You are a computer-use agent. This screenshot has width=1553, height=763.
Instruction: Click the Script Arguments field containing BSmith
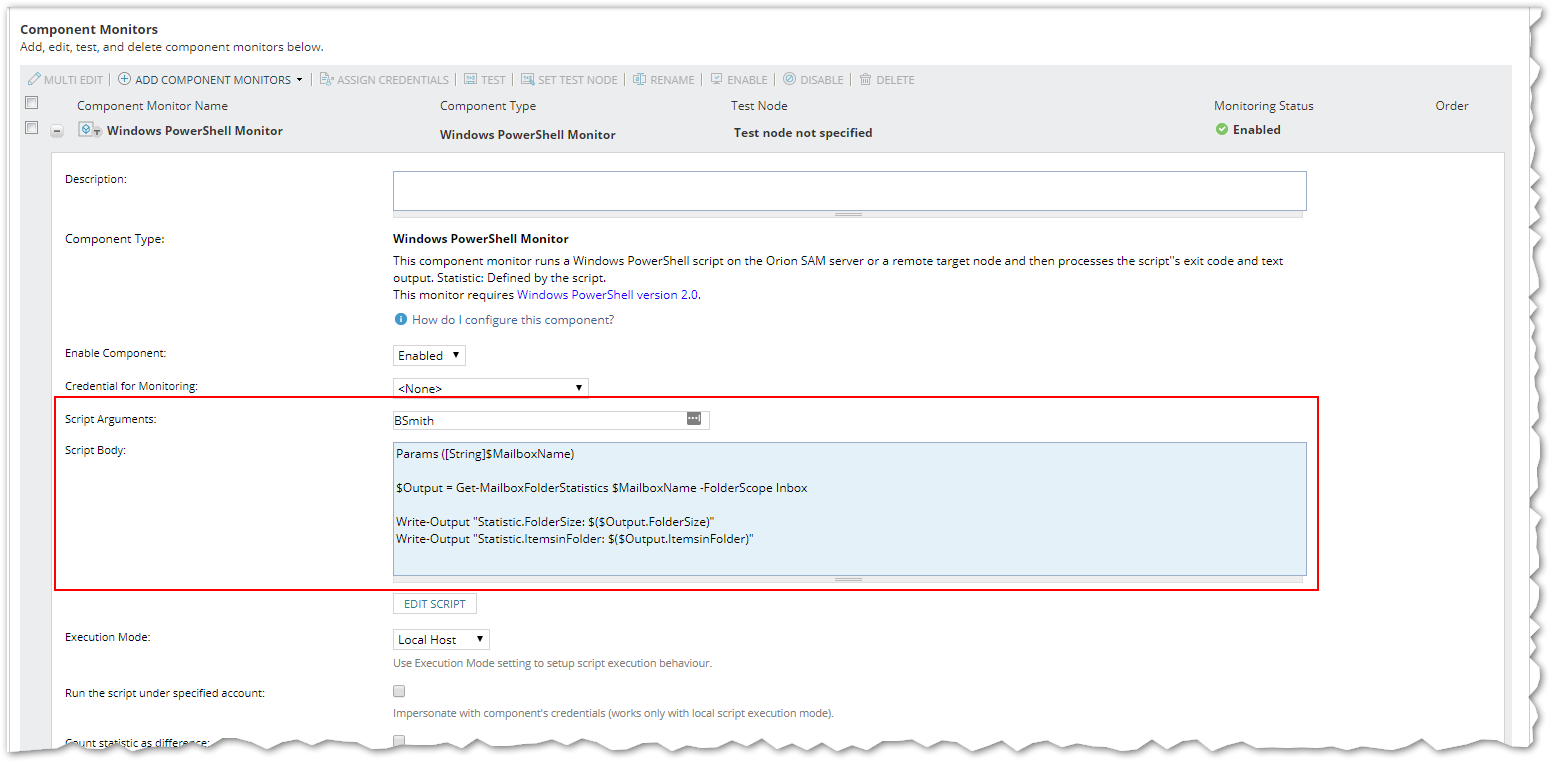point(551,420)
